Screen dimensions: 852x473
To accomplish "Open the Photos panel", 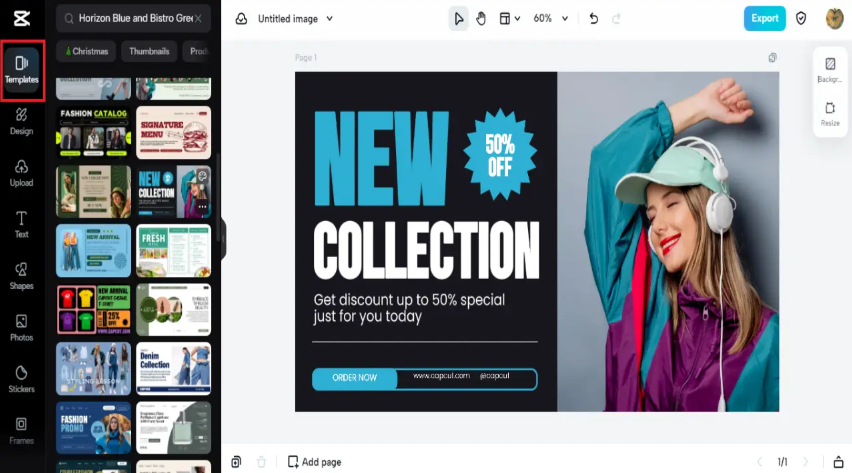I will pyautogui.click(x=22, y=328).
